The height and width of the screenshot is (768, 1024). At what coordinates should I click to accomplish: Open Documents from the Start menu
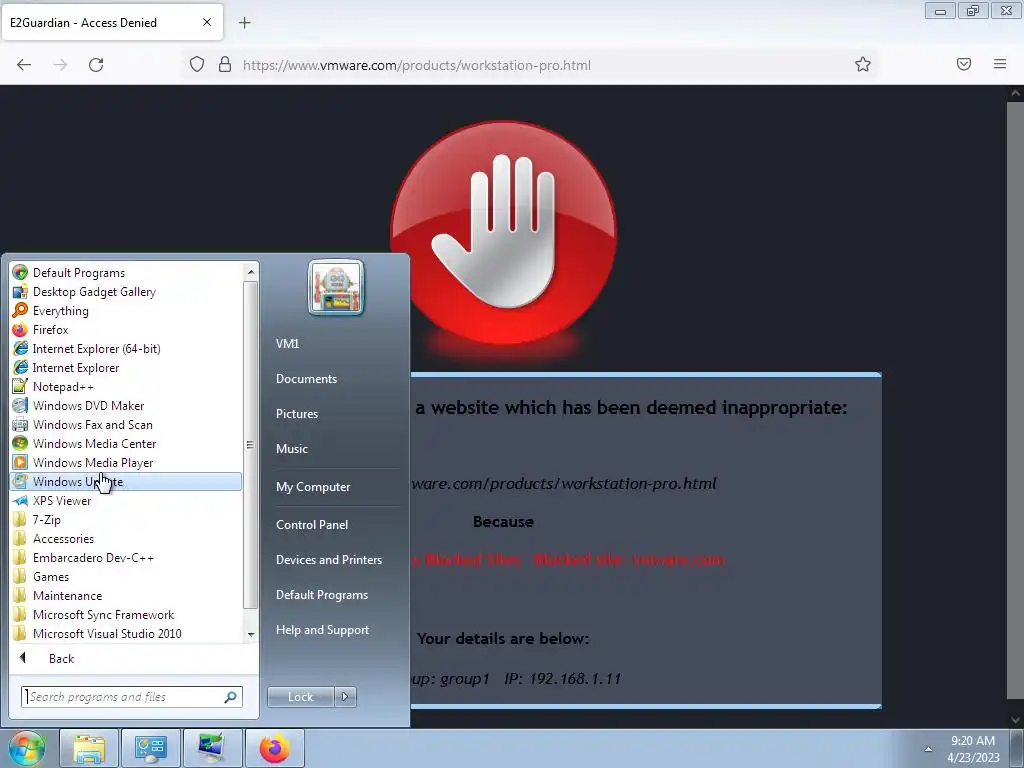click(x=306, y=379)
